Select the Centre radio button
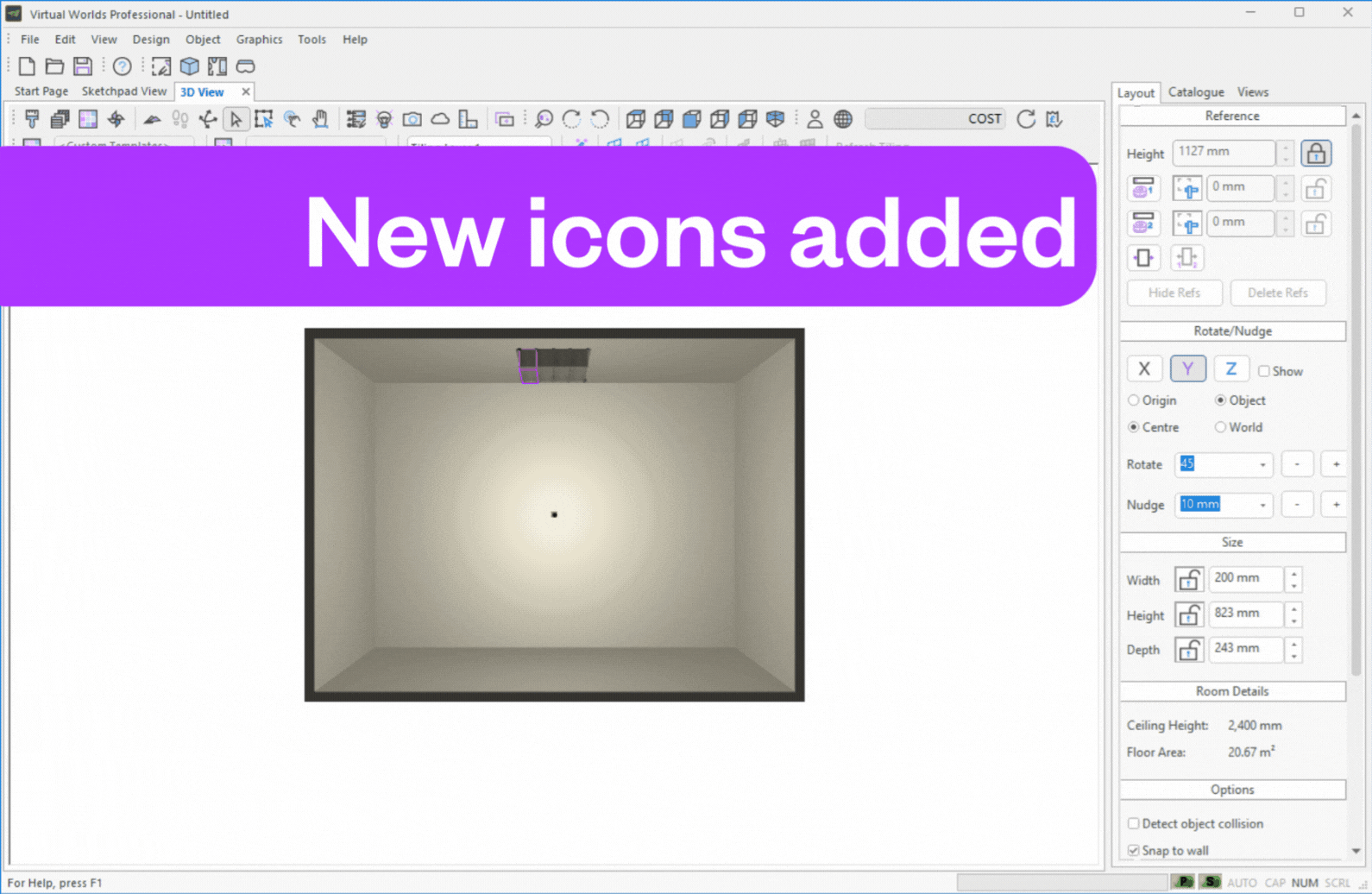This screenshot has height=894, width=1372. point(1134,427)
